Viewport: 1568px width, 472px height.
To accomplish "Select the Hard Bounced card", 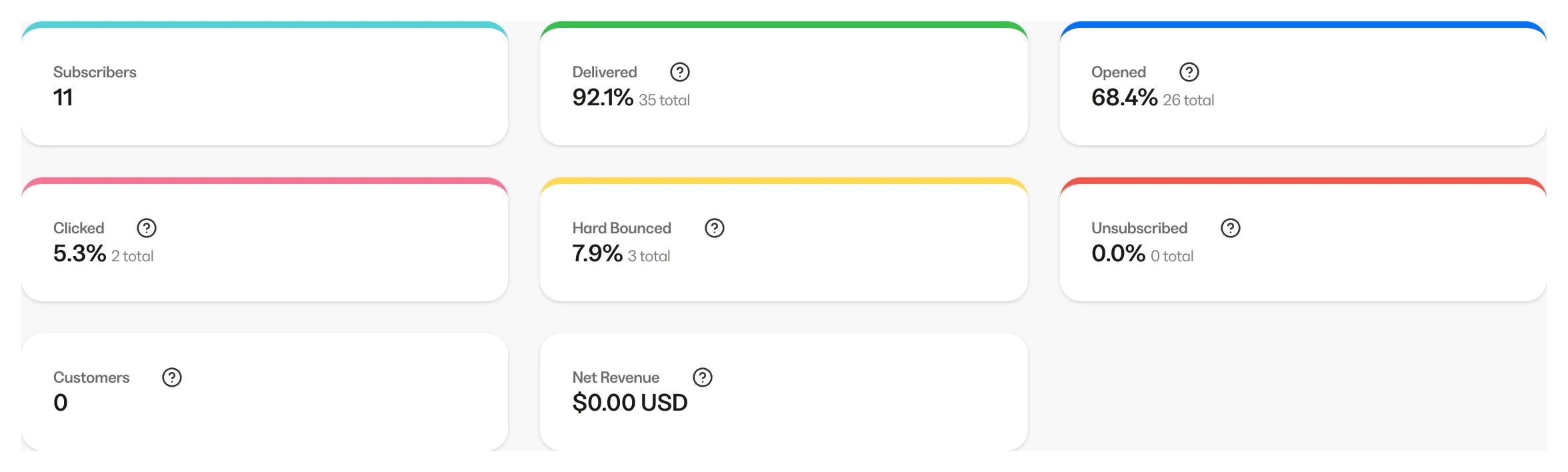I will coord(785,240).
